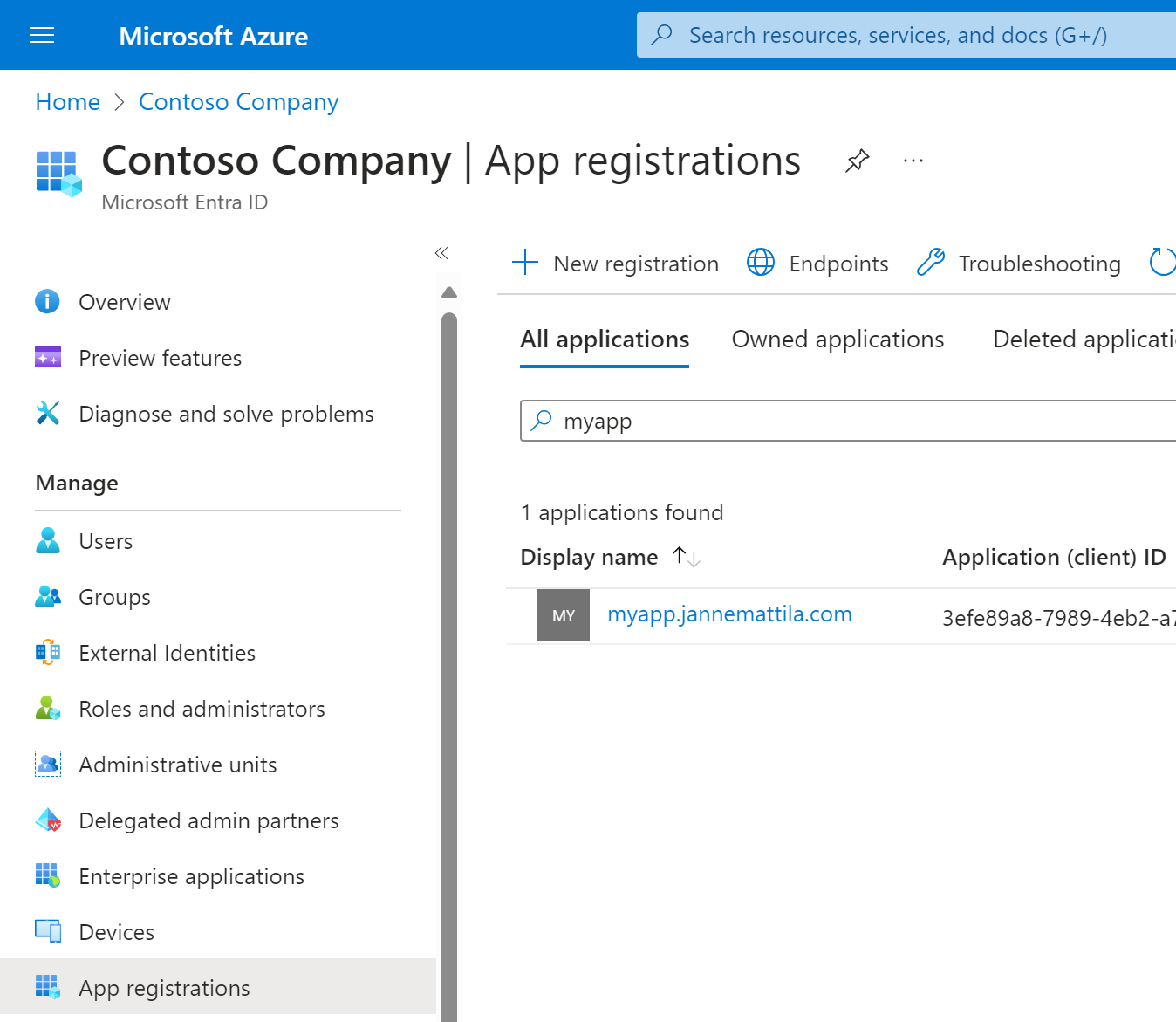Click the Preview features icon

click(x=48, y=358)
